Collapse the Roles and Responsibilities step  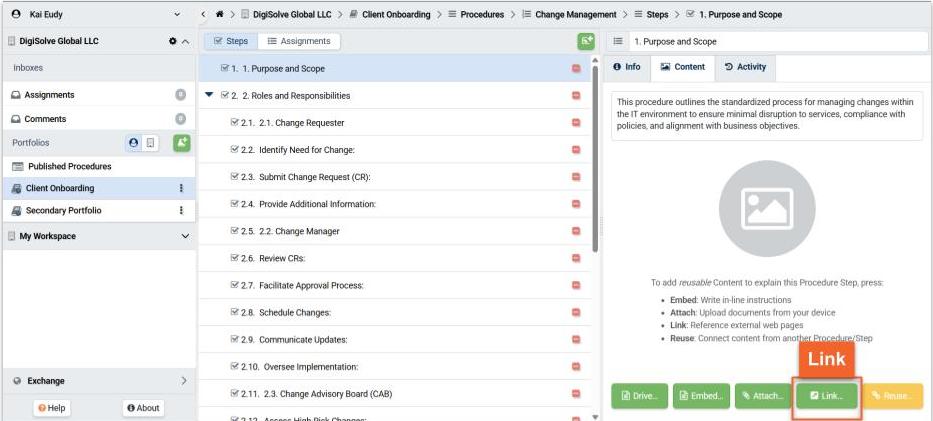[x=209, y=96]
